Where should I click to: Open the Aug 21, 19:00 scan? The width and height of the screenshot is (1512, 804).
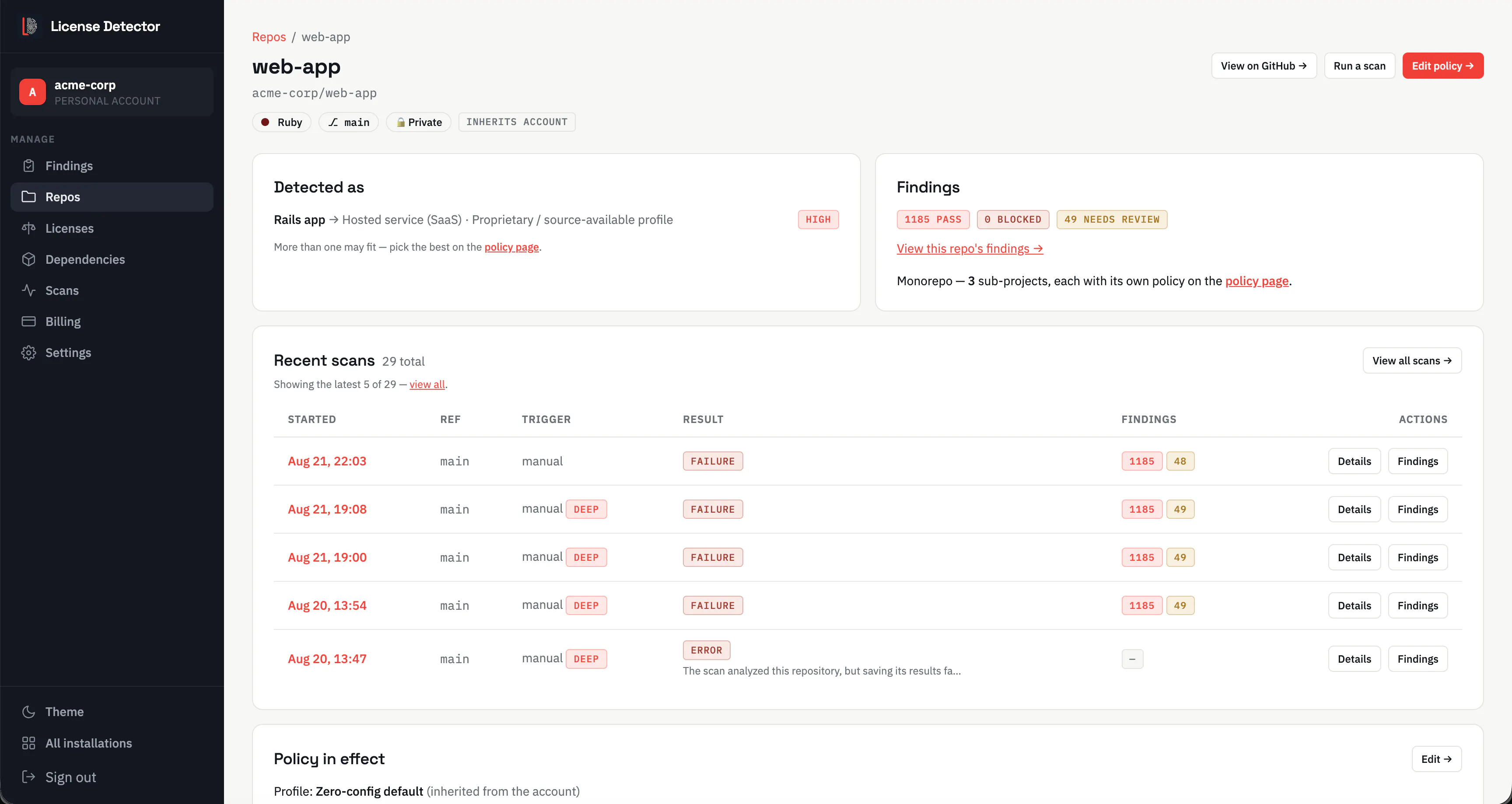point(327,557)
